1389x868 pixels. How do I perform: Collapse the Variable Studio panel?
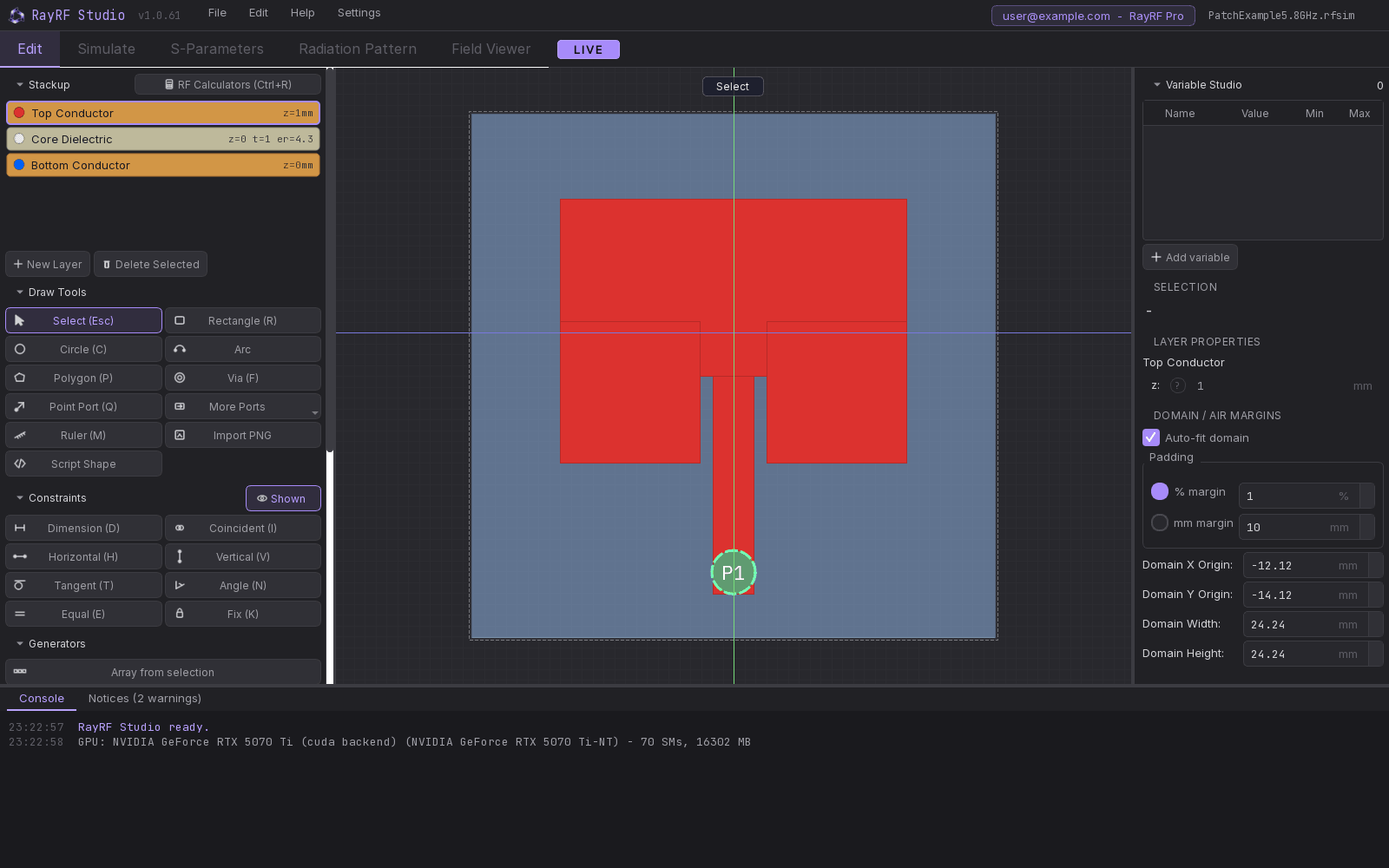[x=1157, y=84]
